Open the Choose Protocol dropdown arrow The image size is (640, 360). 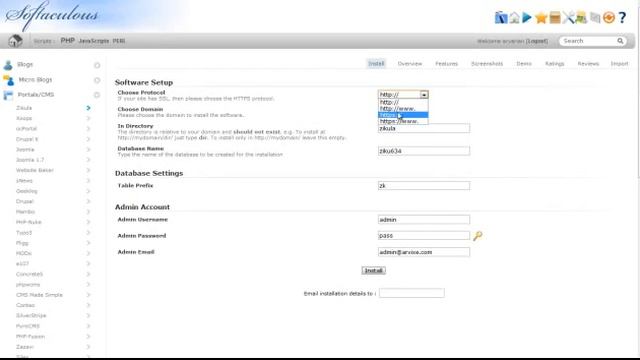coord(424,95)
